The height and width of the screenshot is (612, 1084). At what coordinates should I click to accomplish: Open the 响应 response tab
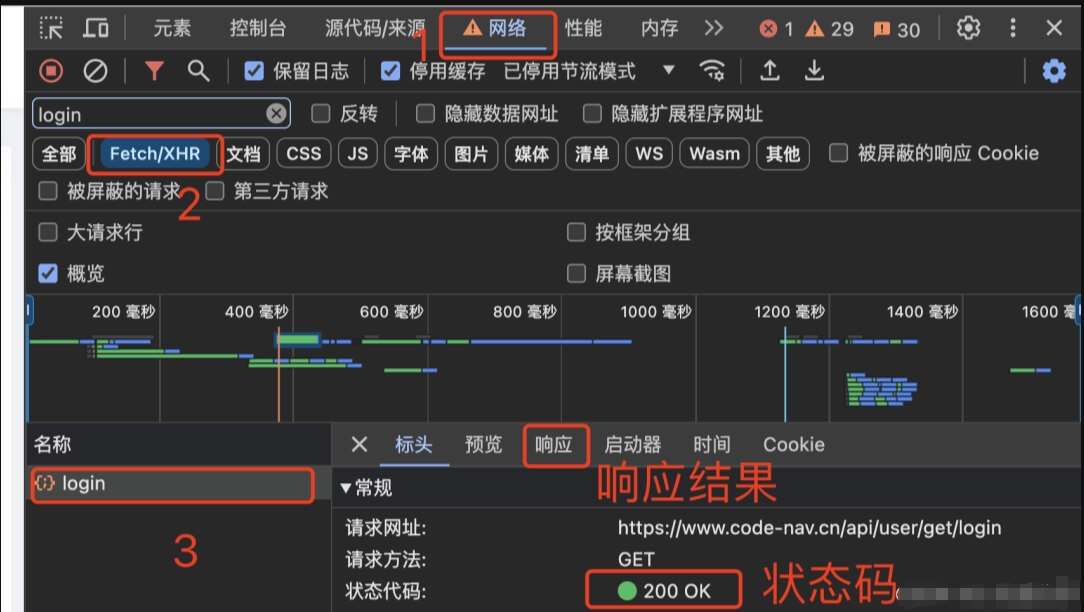(x=556, y=445)
